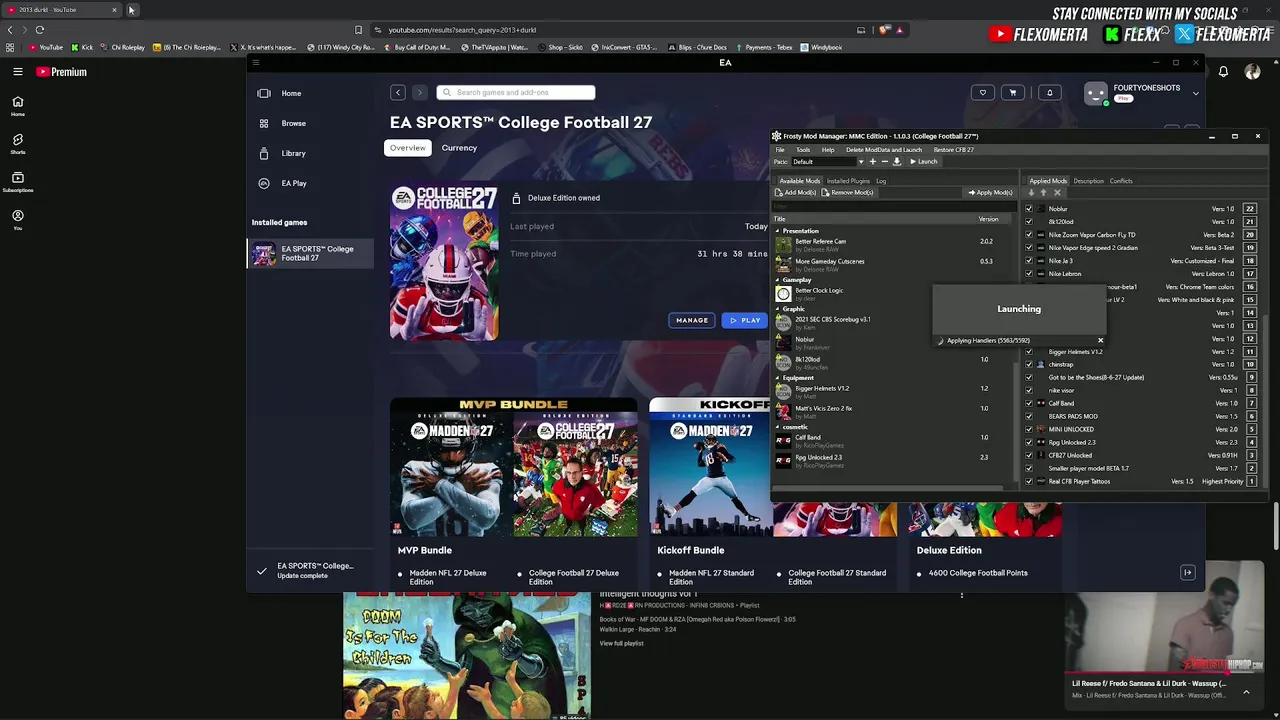Click the import pack download icon

pyautogui.click(x=897, y=161)
